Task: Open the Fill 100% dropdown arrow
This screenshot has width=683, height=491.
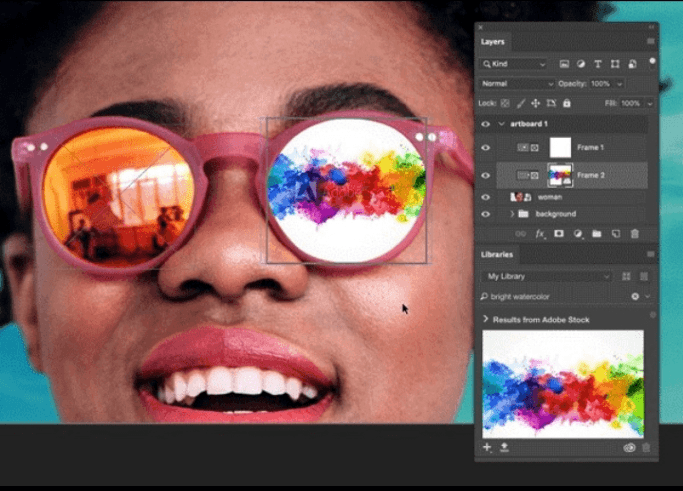Action: [x=649, y=104]
